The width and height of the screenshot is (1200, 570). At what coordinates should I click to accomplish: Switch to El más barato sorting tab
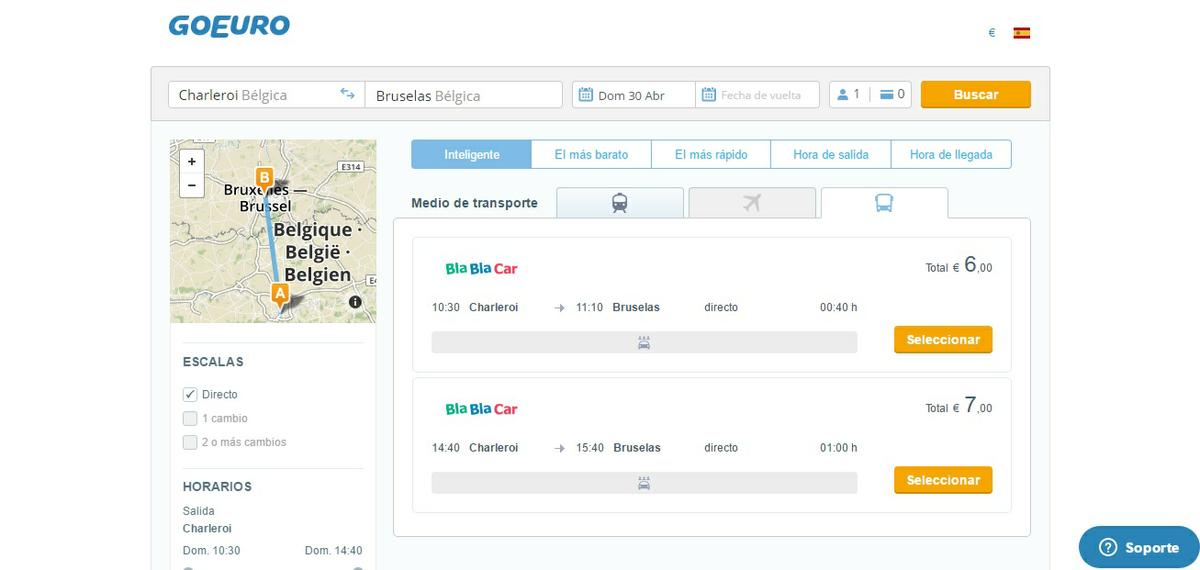(591, 155)
